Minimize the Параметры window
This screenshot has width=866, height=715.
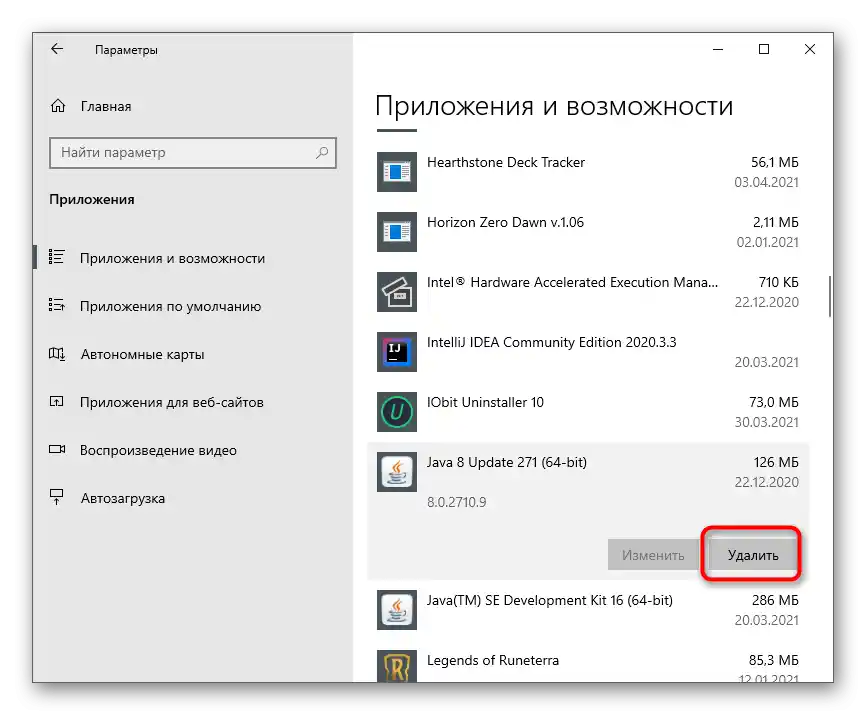pos(718,49)
